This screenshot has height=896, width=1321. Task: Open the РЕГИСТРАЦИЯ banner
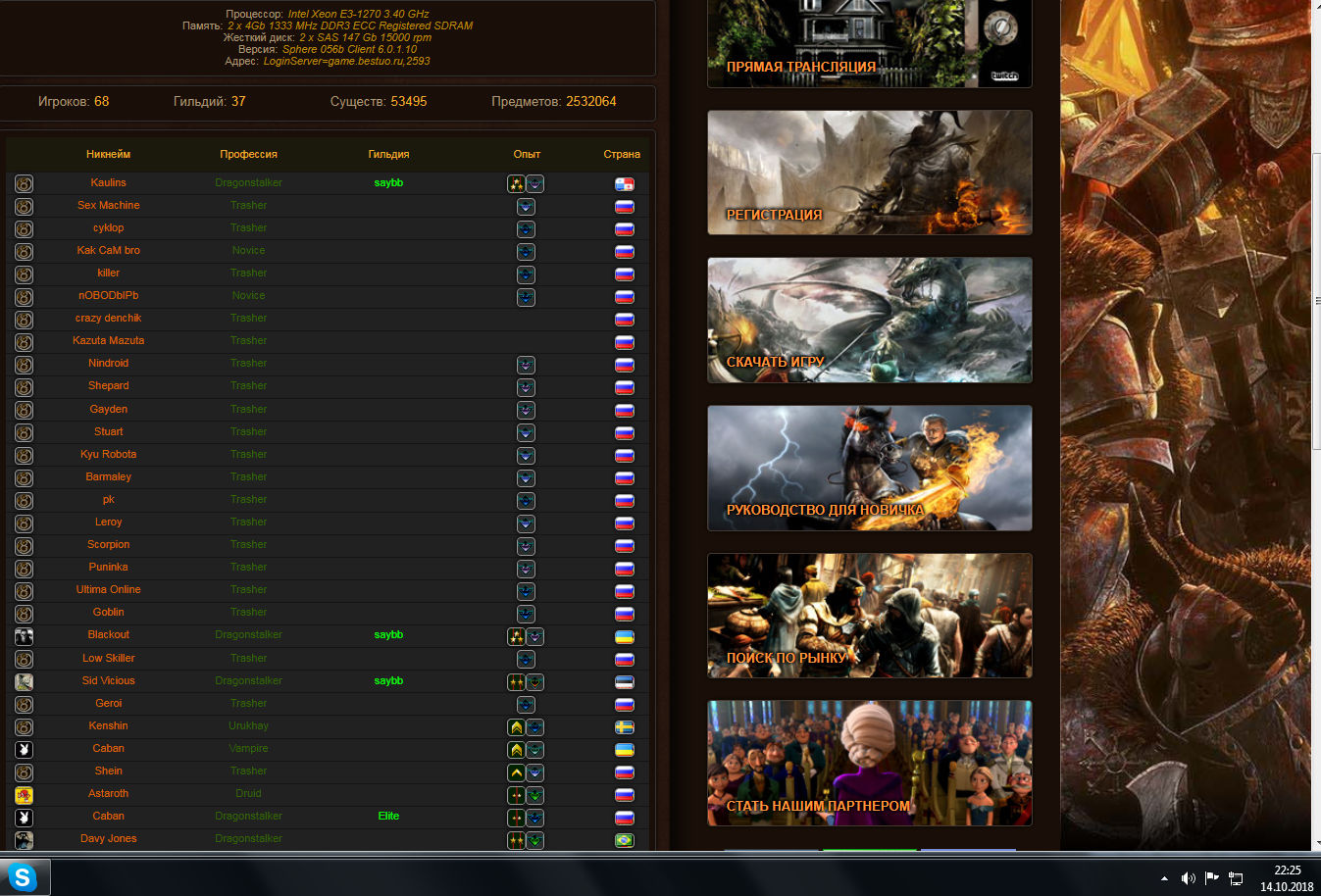pyautogui.click(x=870, y=173)
